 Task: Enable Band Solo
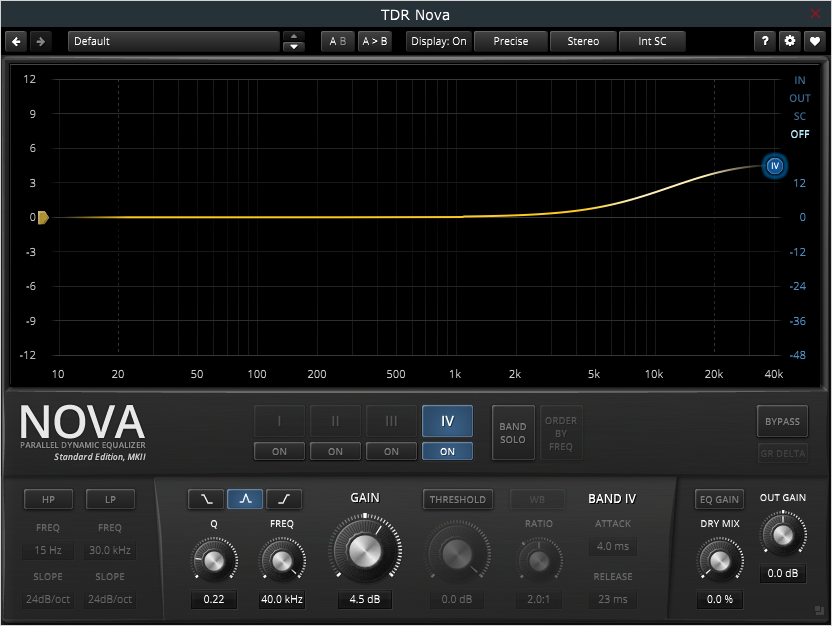tap(513, 433)
